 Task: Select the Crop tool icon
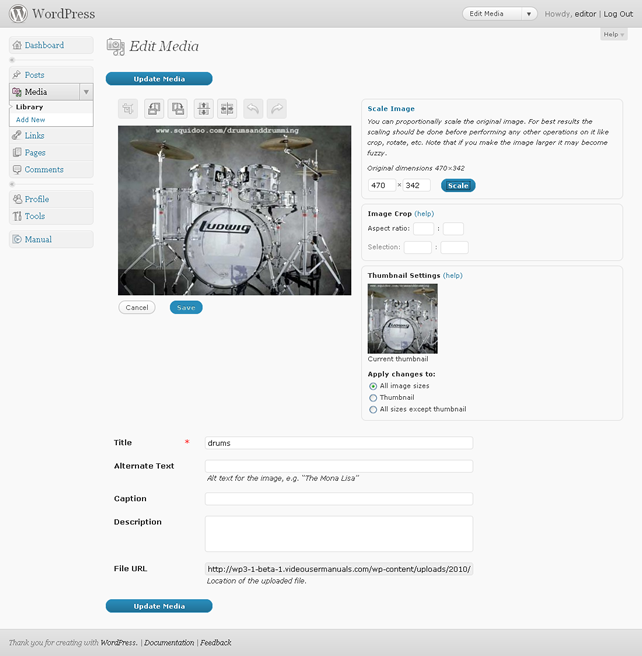coord(128,109)
